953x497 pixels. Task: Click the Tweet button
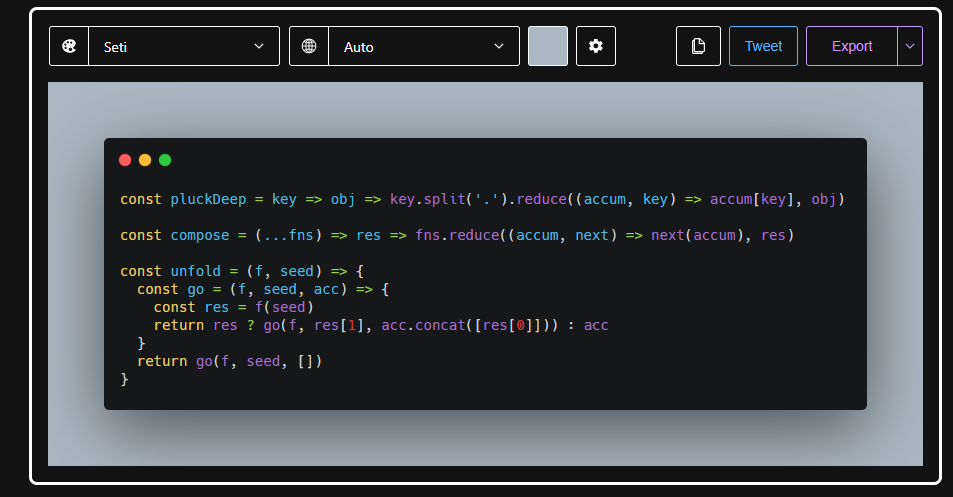(763, 46)
